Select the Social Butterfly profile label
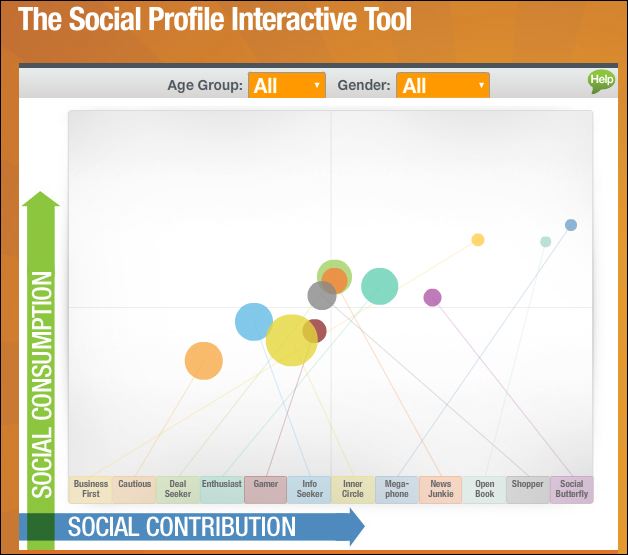The image size is (628, 555). pos(572,489)
